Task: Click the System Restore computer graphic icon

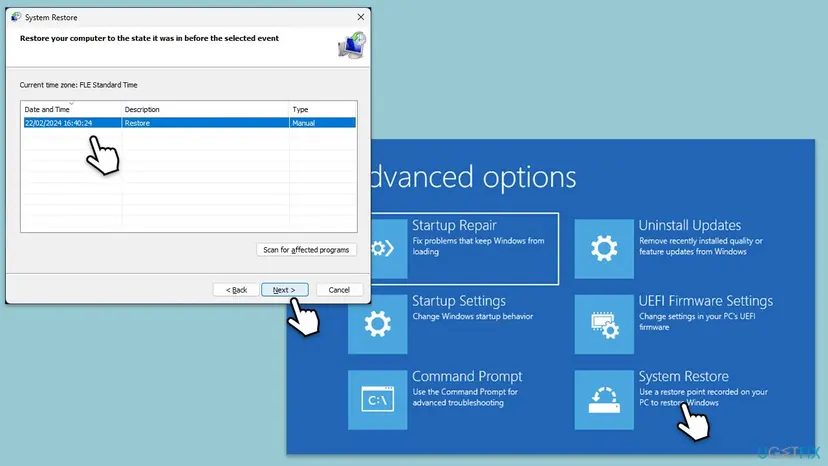Action: tap(352, 45)
